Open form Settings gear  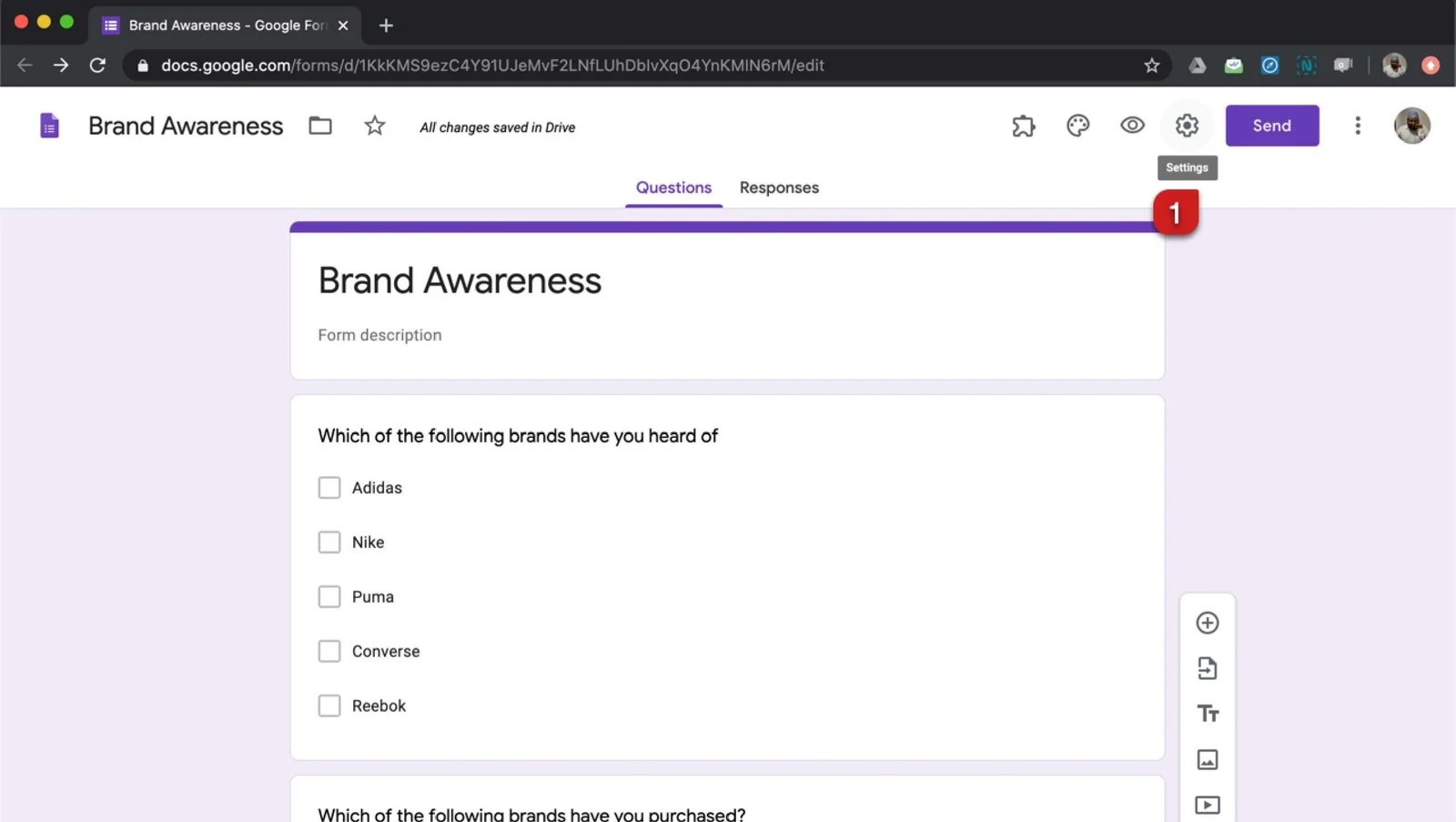click(x=1187, y=126)
